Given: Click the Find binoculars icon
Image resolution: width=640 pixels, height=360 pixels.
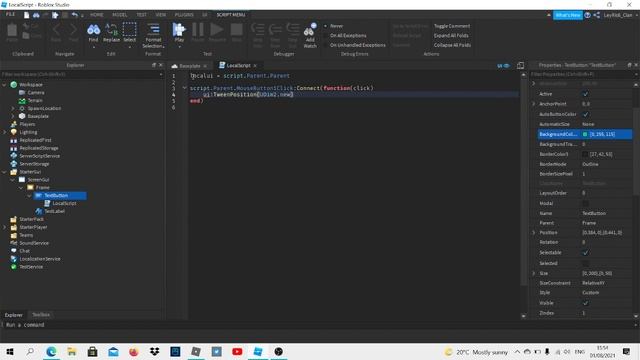Looking at the screenshot, I should (93, 30).
